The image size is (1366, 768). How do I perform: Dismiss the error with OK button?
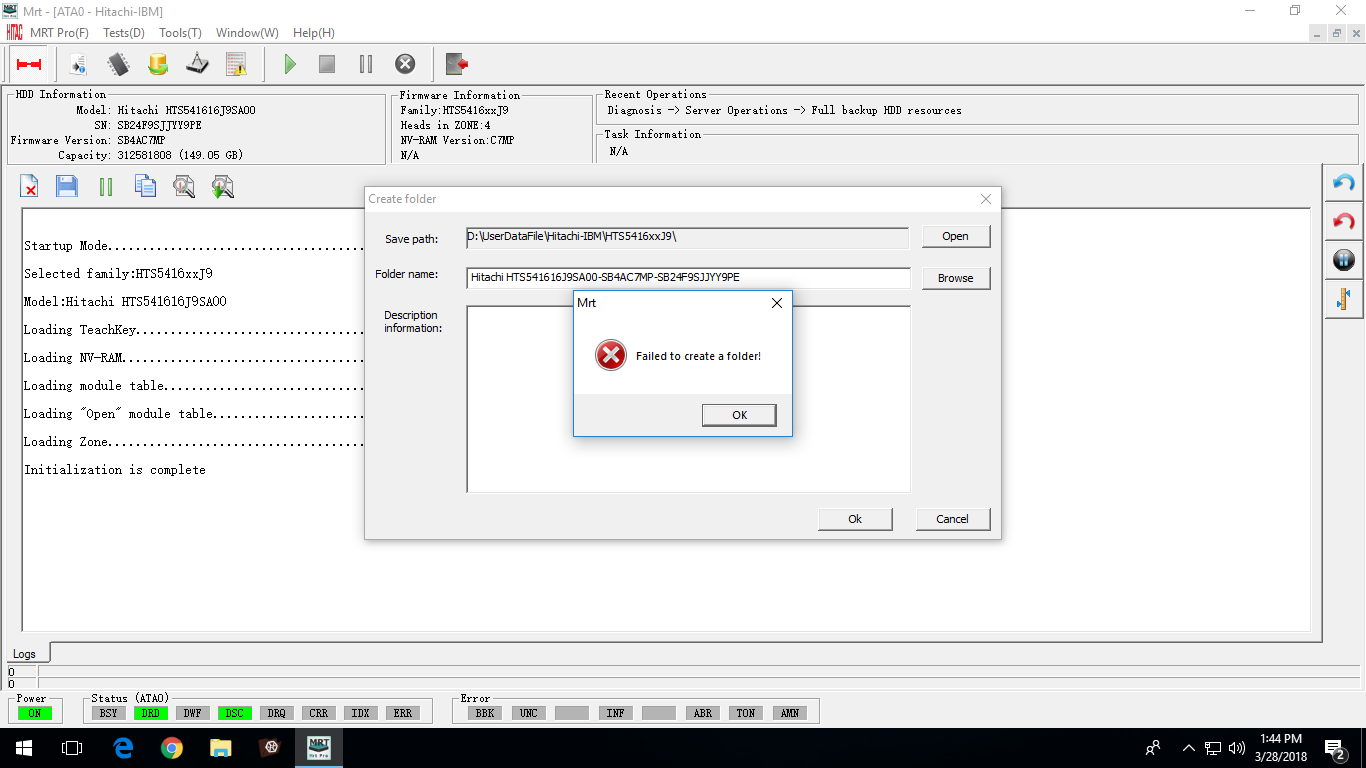tap(739, 415)
